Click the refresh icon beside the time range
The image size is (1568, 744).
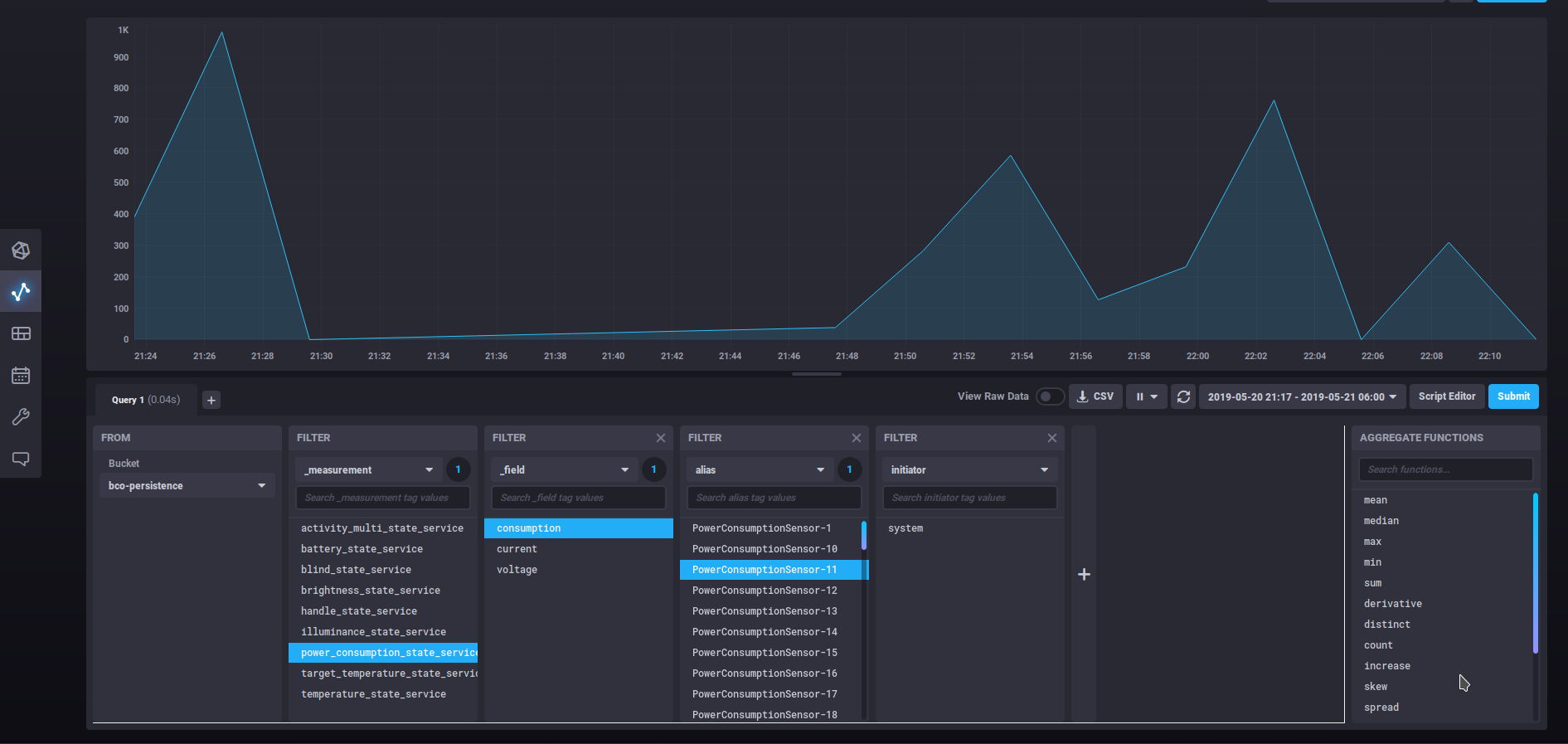1183,396
